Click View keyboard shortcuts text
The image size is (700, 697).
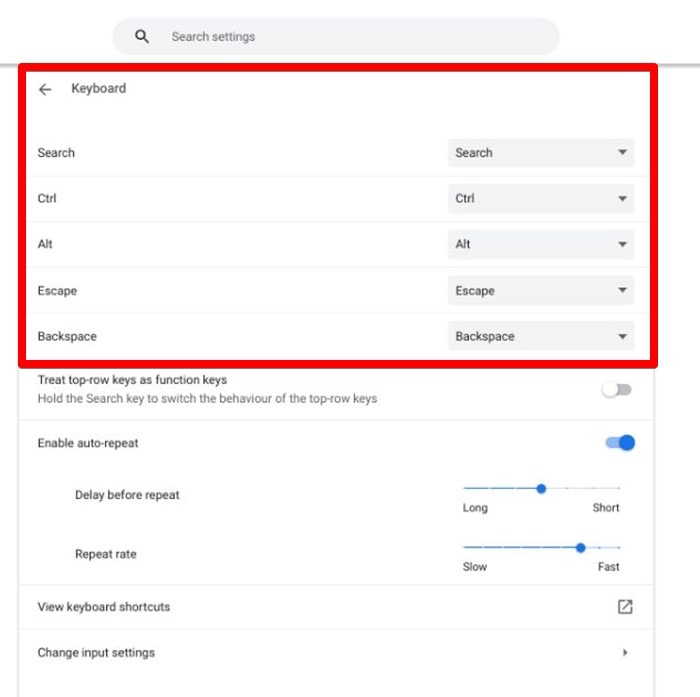(104, 607)
